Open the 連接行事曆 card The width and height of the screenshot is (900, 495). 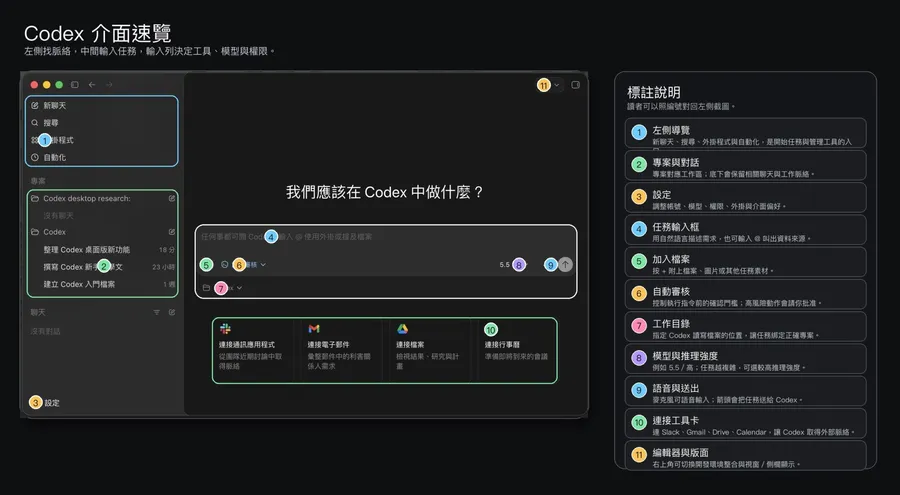tap(517, 350)
